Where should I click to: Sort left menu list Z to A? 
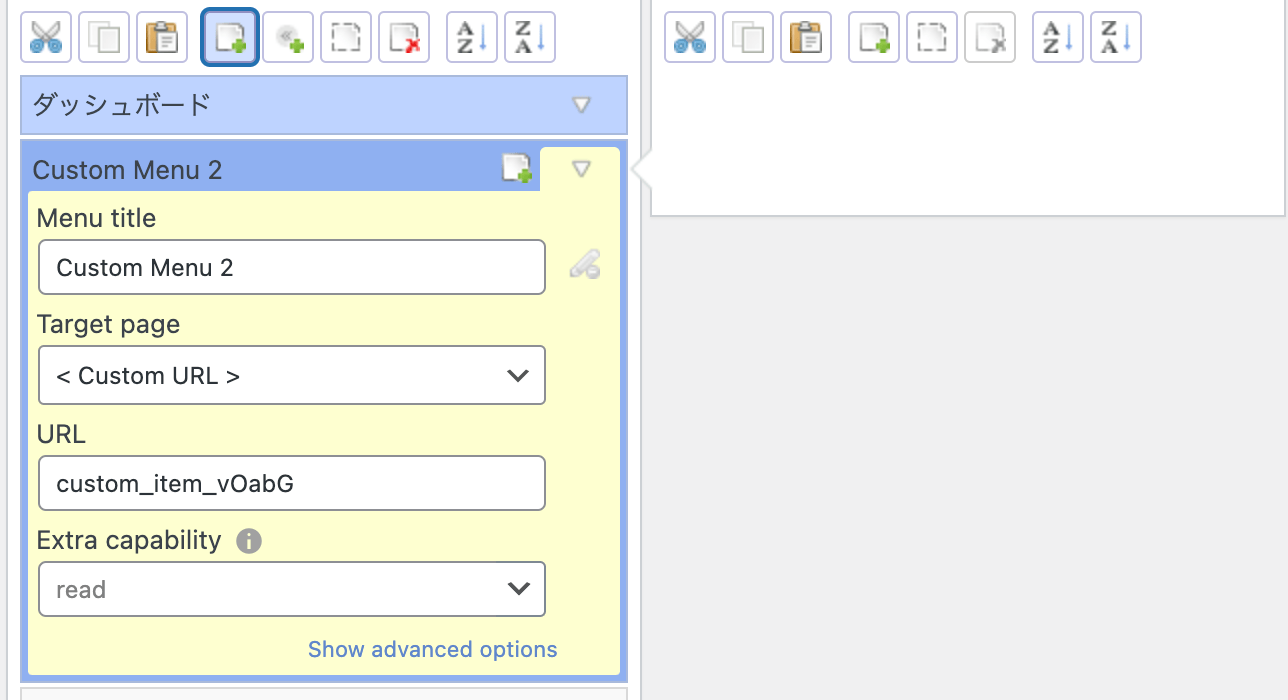point(530,38)
